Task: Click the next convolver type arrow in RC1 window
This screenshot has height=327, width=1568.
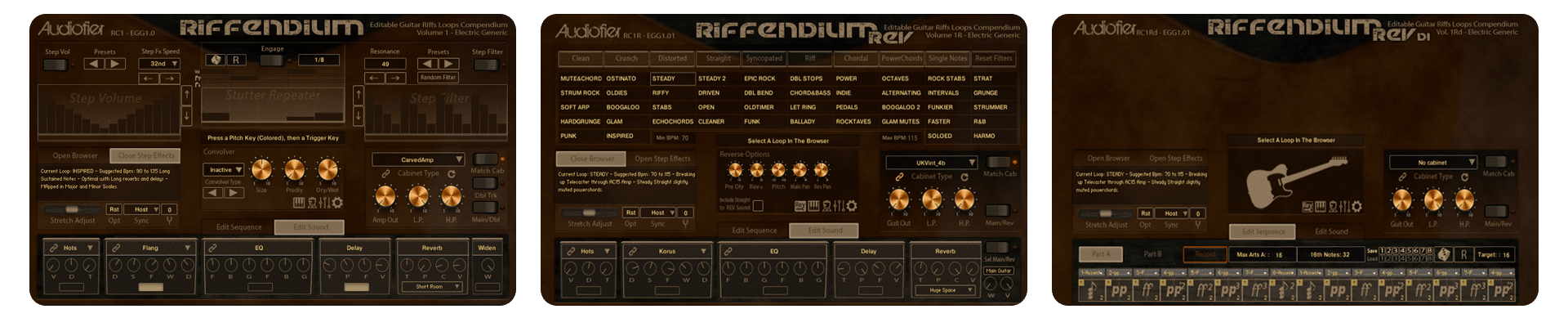Action: (x=234, y=193)
